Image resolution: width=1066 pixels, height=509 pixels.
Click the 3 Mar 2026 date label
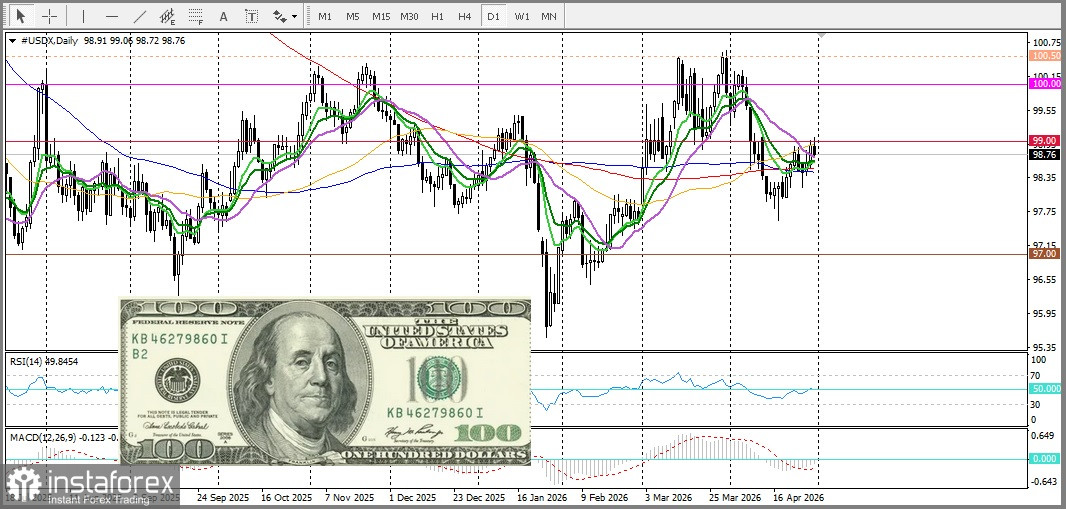[x=667, y=497]
